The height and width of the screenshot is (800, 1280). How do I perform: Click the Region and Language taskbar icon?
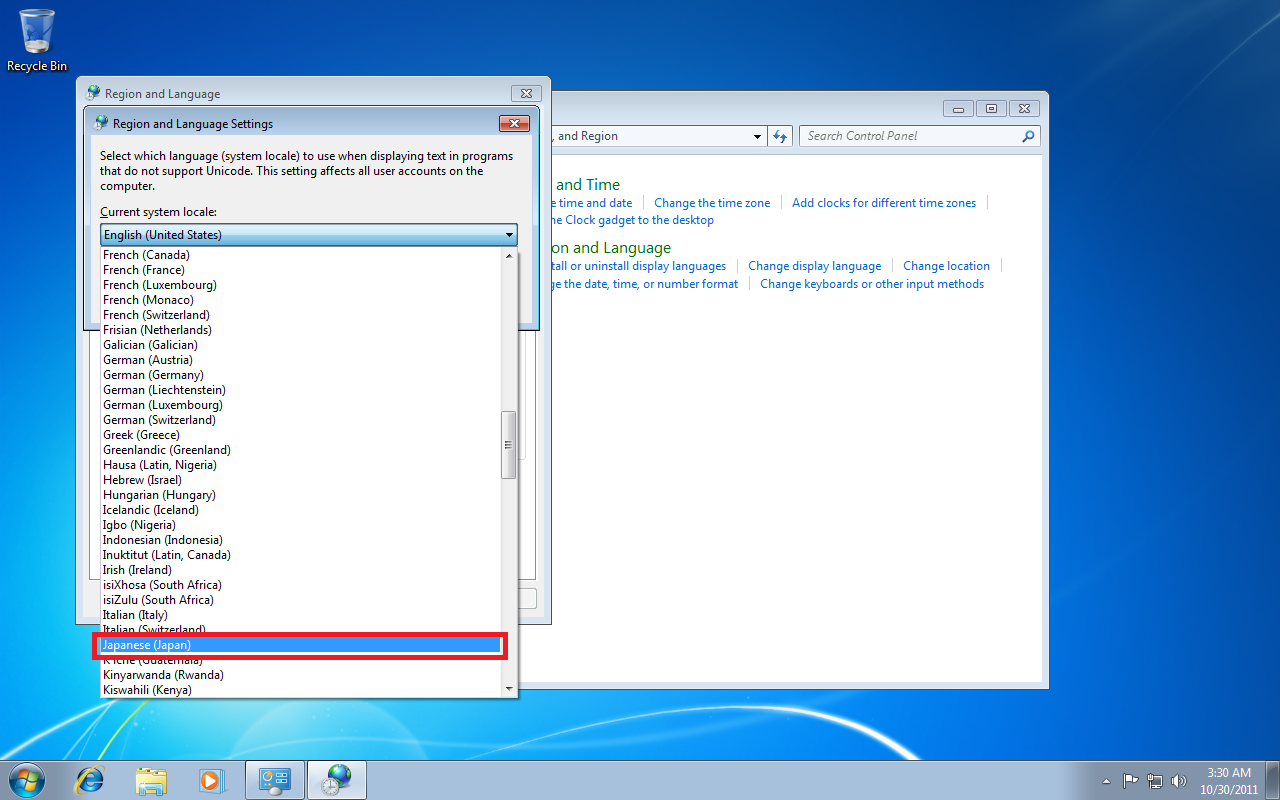click(337, 780)
